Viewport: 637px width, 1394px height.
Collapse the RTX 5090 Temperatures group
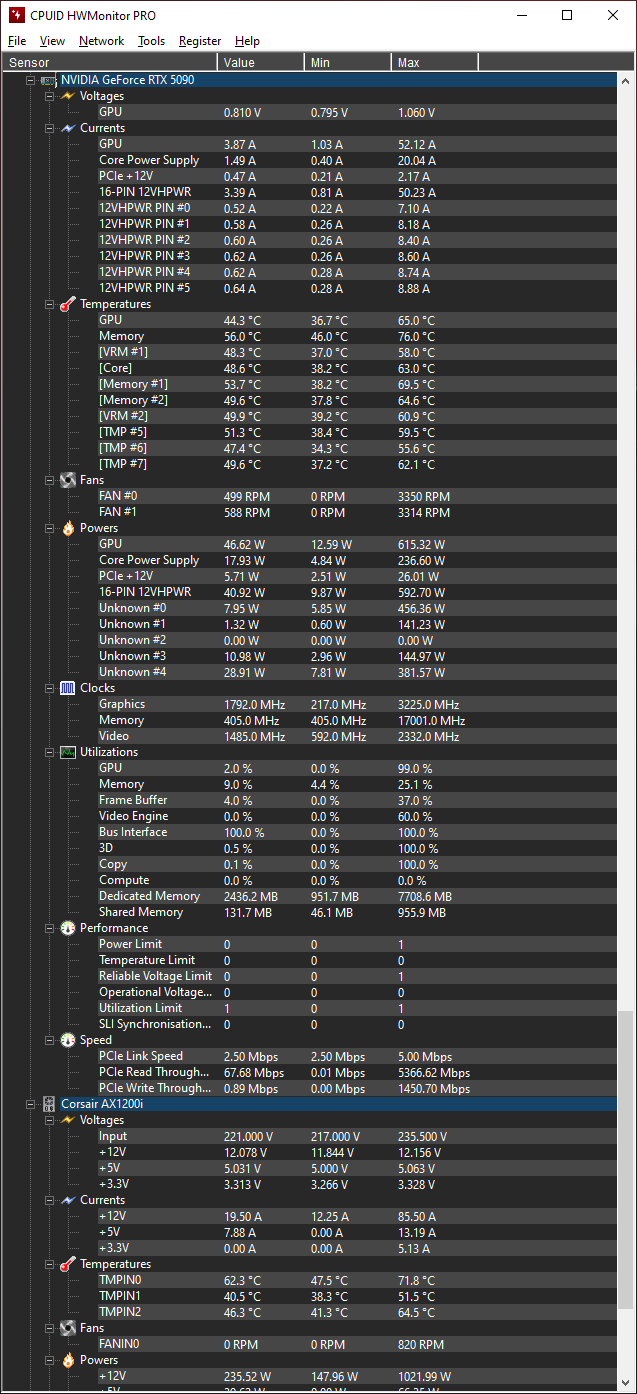coord(50,304)
